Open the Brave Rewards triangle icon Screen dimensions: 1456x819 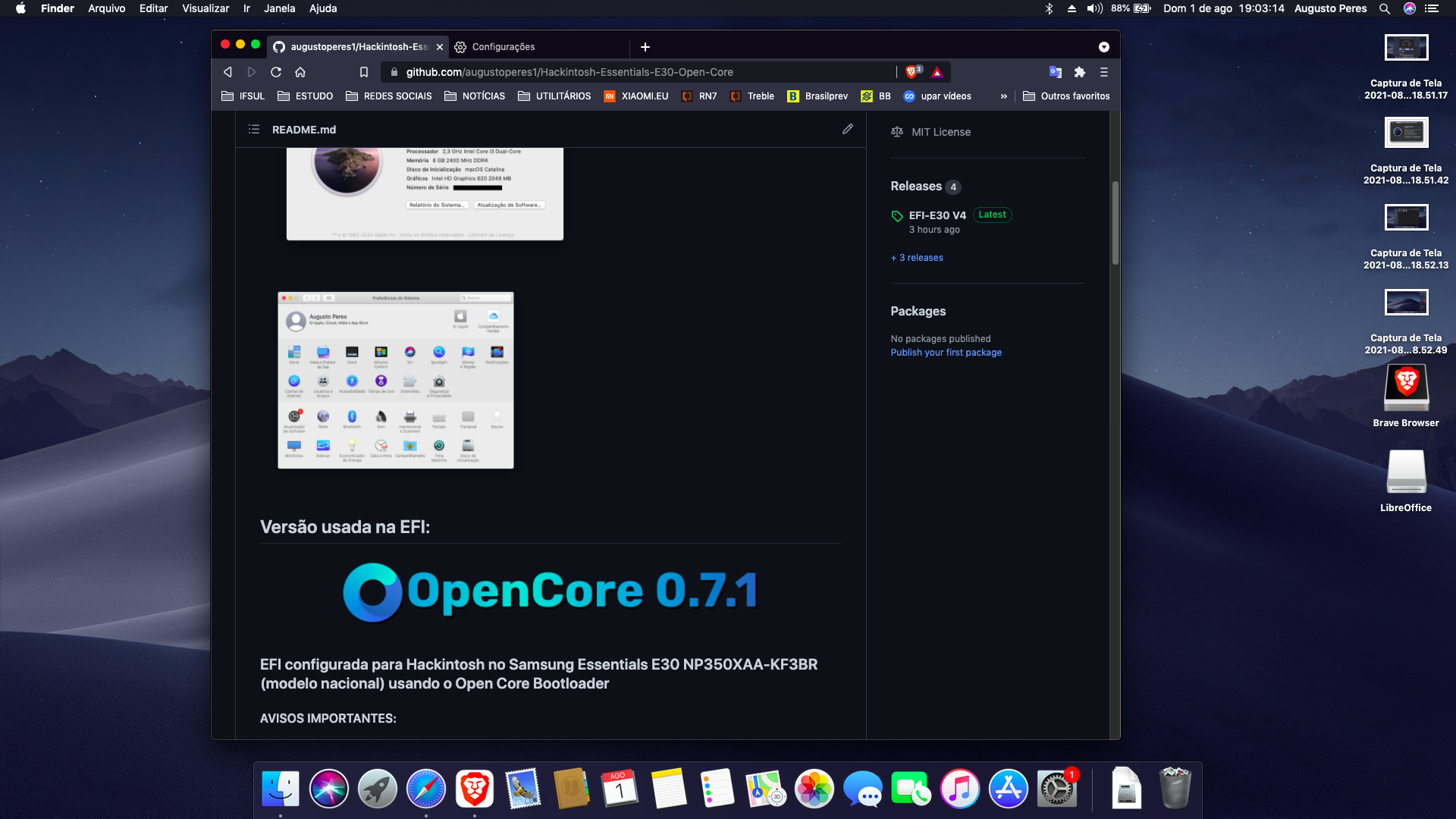(937, 72)
